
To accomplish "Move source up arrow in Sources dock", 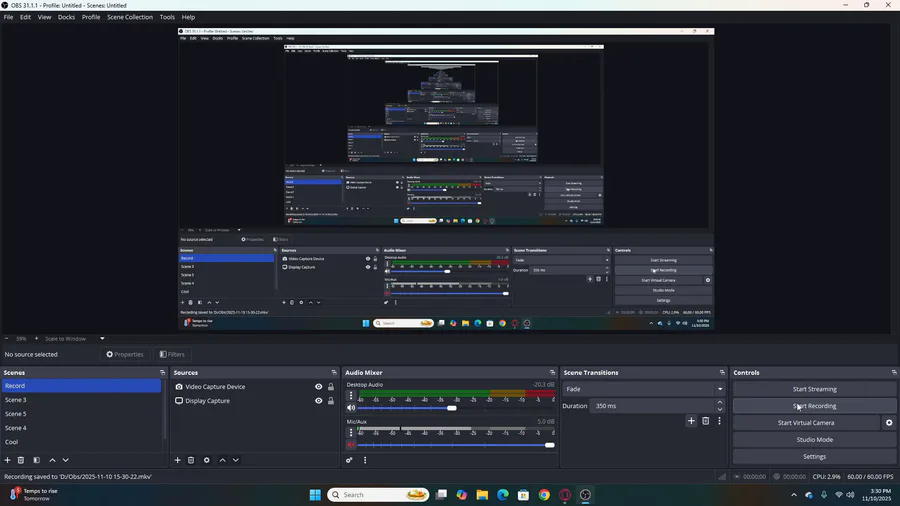I will click(223, 460).
